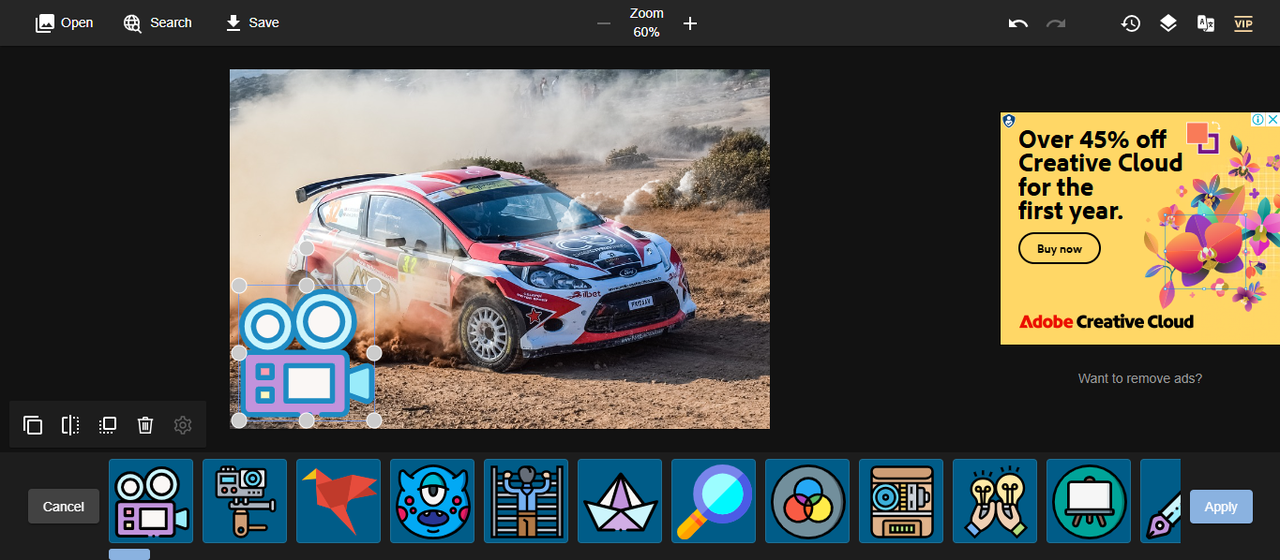Choose the magnifying glass sticker
This screenshot has width=1280, height=560.
714,501
